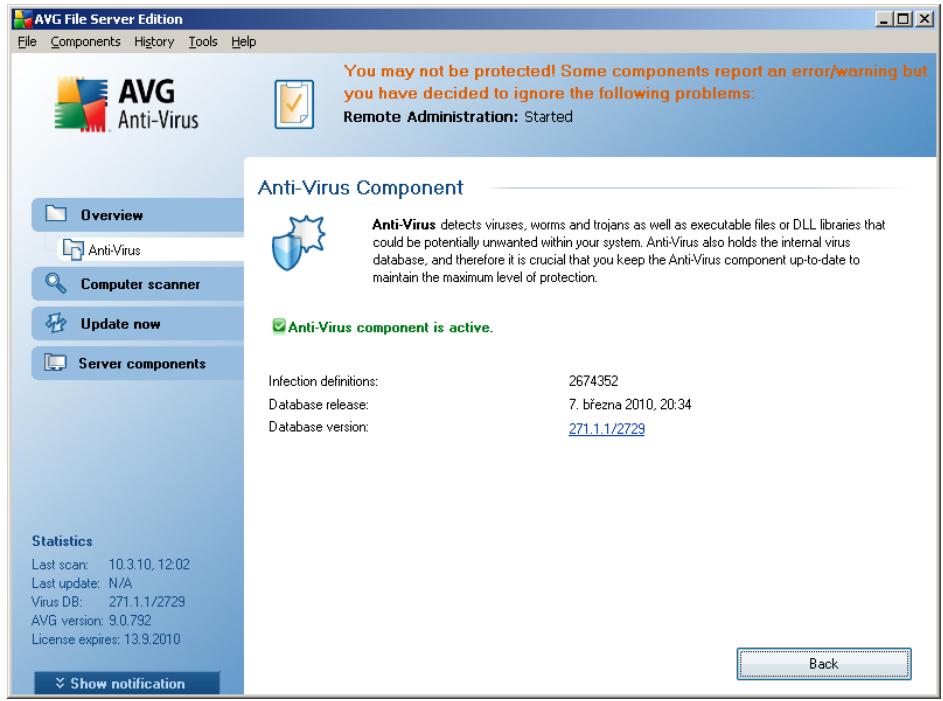Click the Database version label
The height and width of the screenshot is (701, 943).
pos(318,427)
